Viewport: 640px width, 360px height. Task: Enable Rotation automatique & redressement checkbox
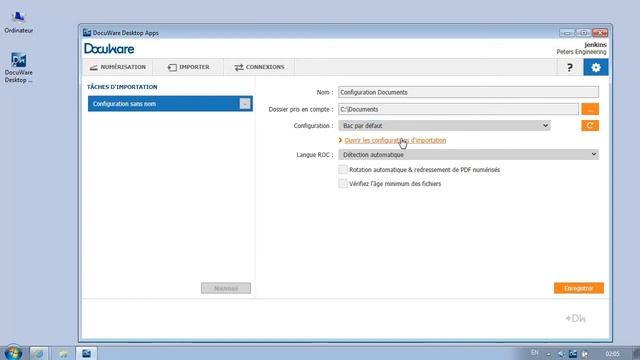point(343,169)
